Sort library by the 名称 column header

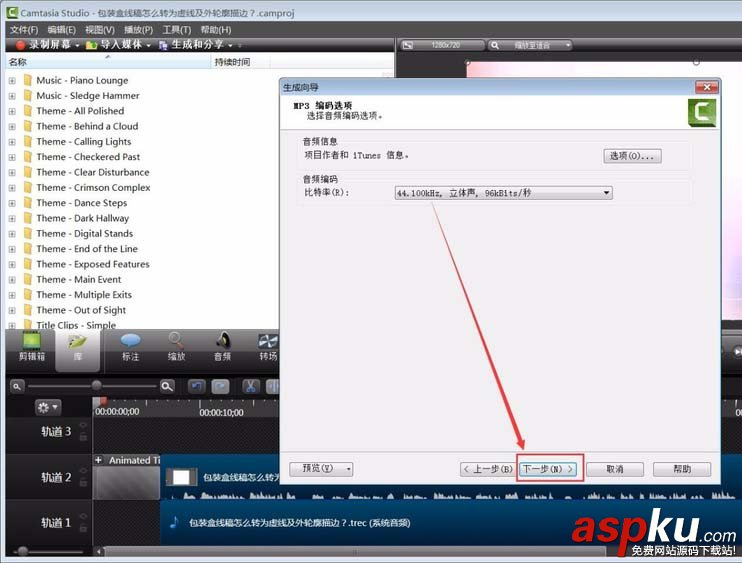click(x=108, y=62)
